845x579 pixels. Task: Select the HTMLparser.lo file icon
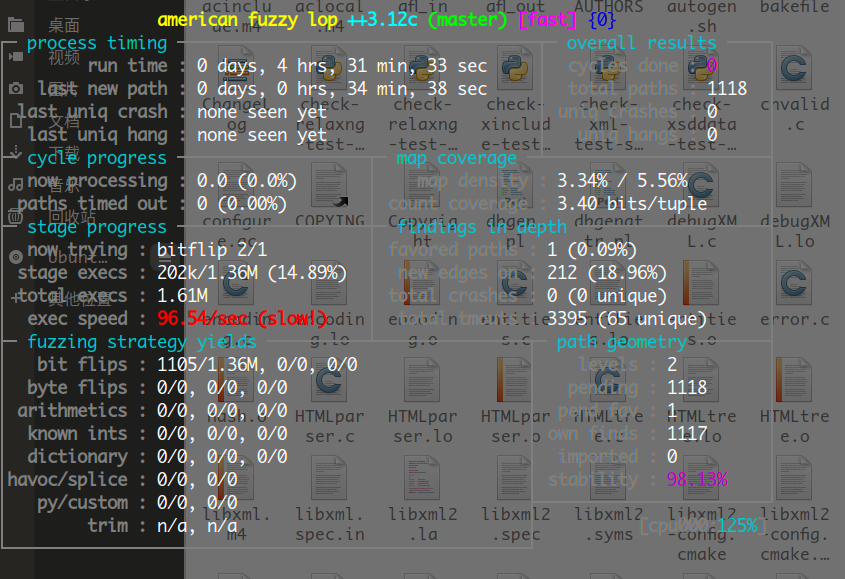click(x=422, y=380)
